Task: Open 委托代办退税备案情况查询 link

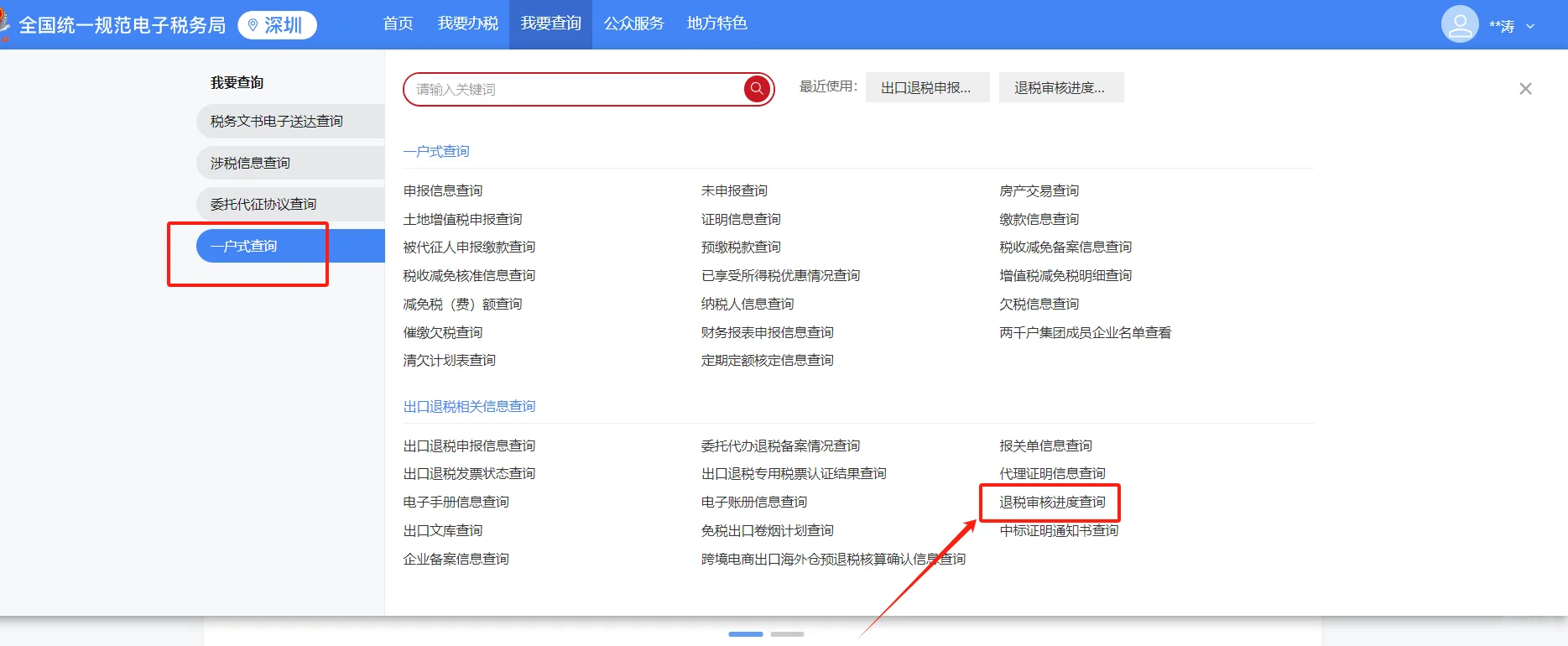Action: click(780, 445)
